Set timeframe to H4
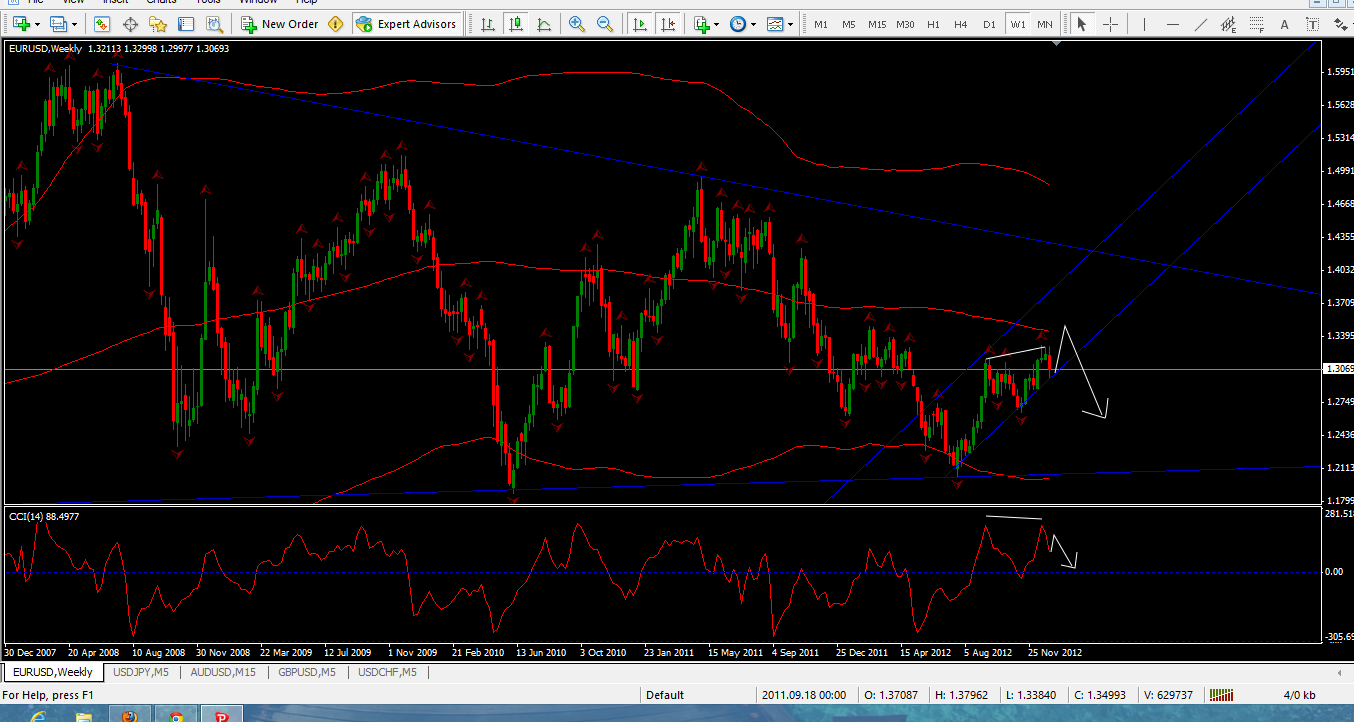The image size is (1354, 722). 961,24
